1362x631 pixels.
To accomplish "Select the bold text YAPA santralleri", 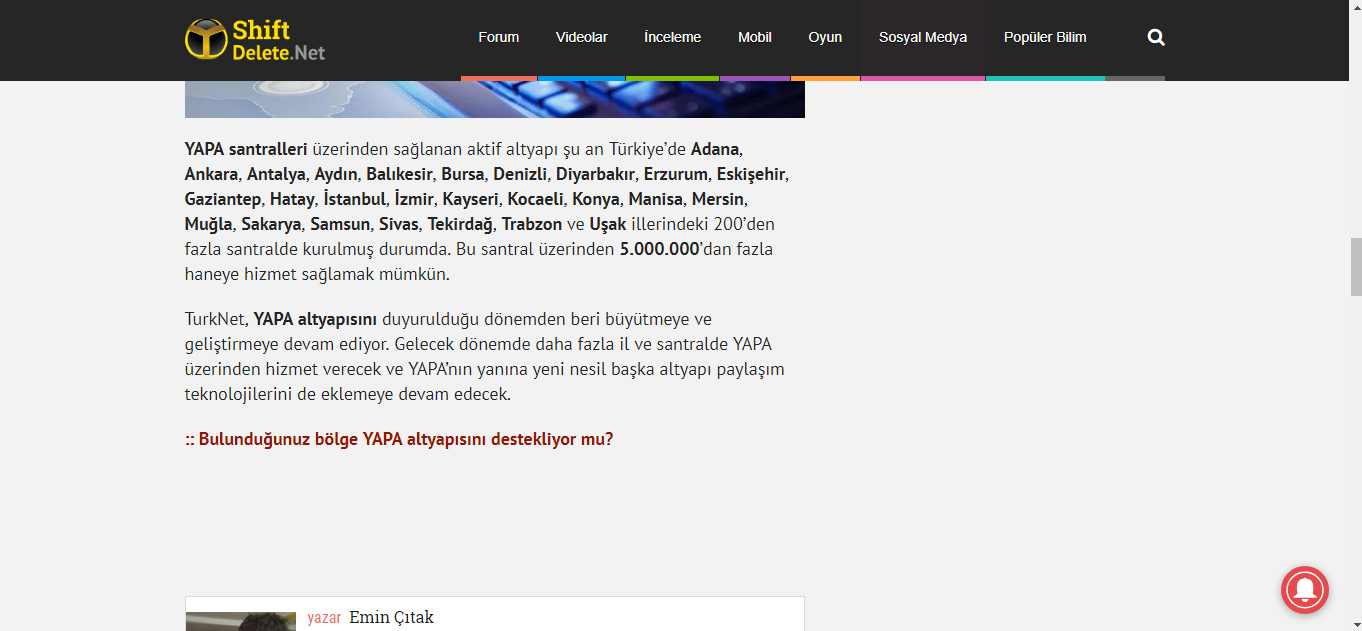I will [246, 149].
